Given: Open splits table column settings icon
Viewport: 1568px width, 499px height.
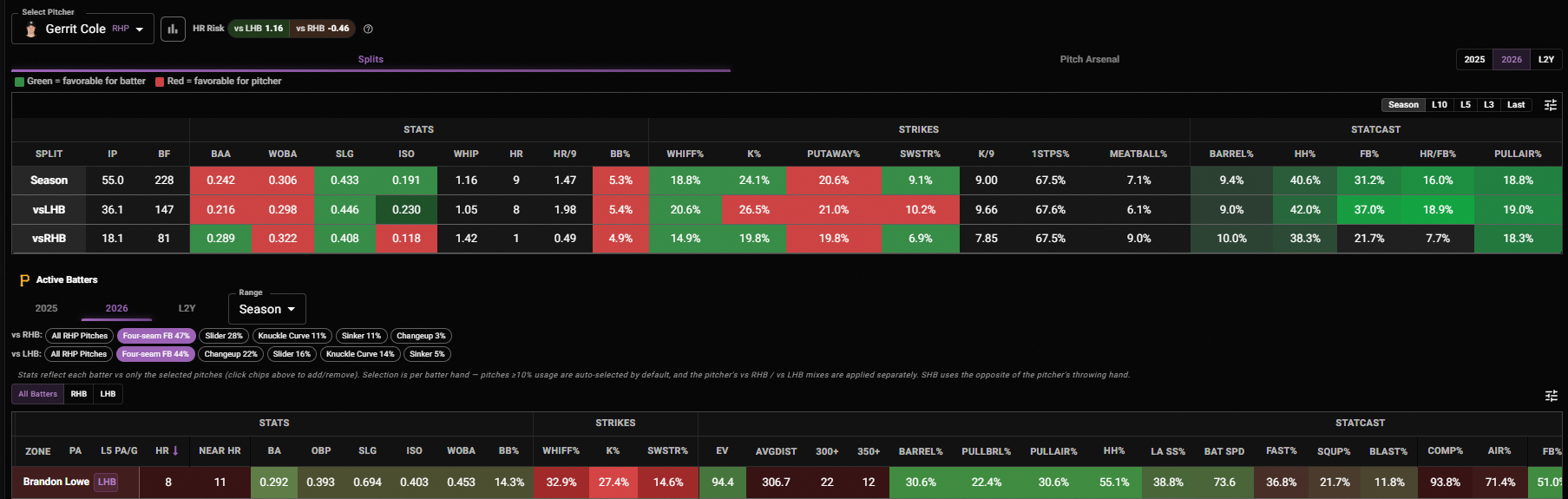Looking at the screenshot, I should point(1550,105).
